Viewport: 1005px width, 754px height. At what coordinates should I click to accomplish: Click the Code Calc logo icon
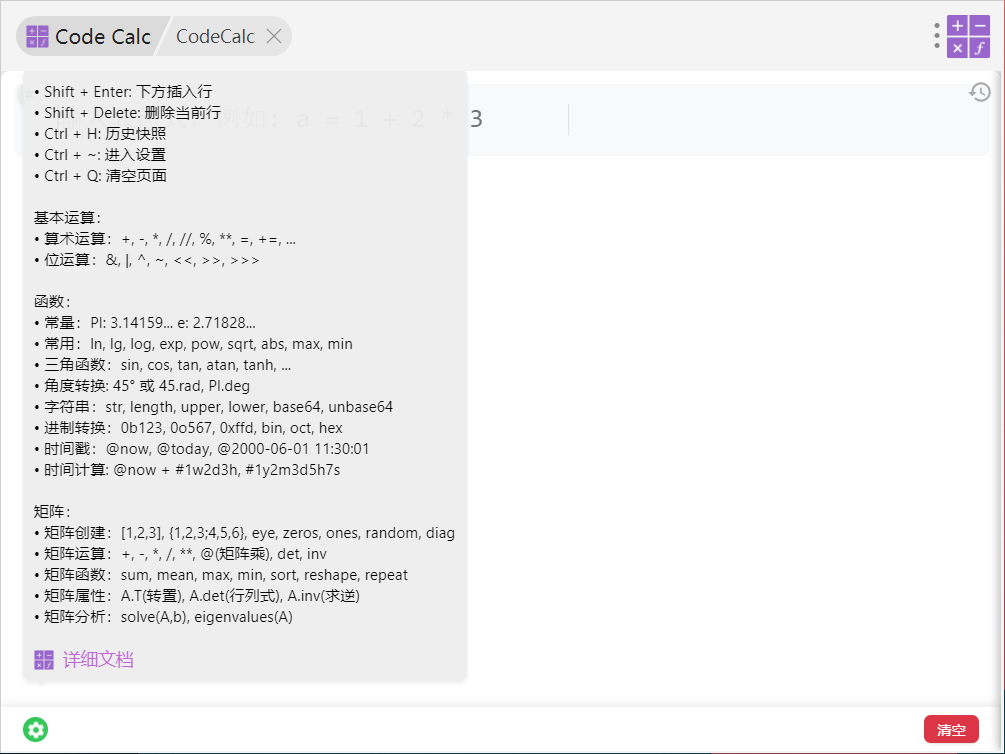pos(37,37)
